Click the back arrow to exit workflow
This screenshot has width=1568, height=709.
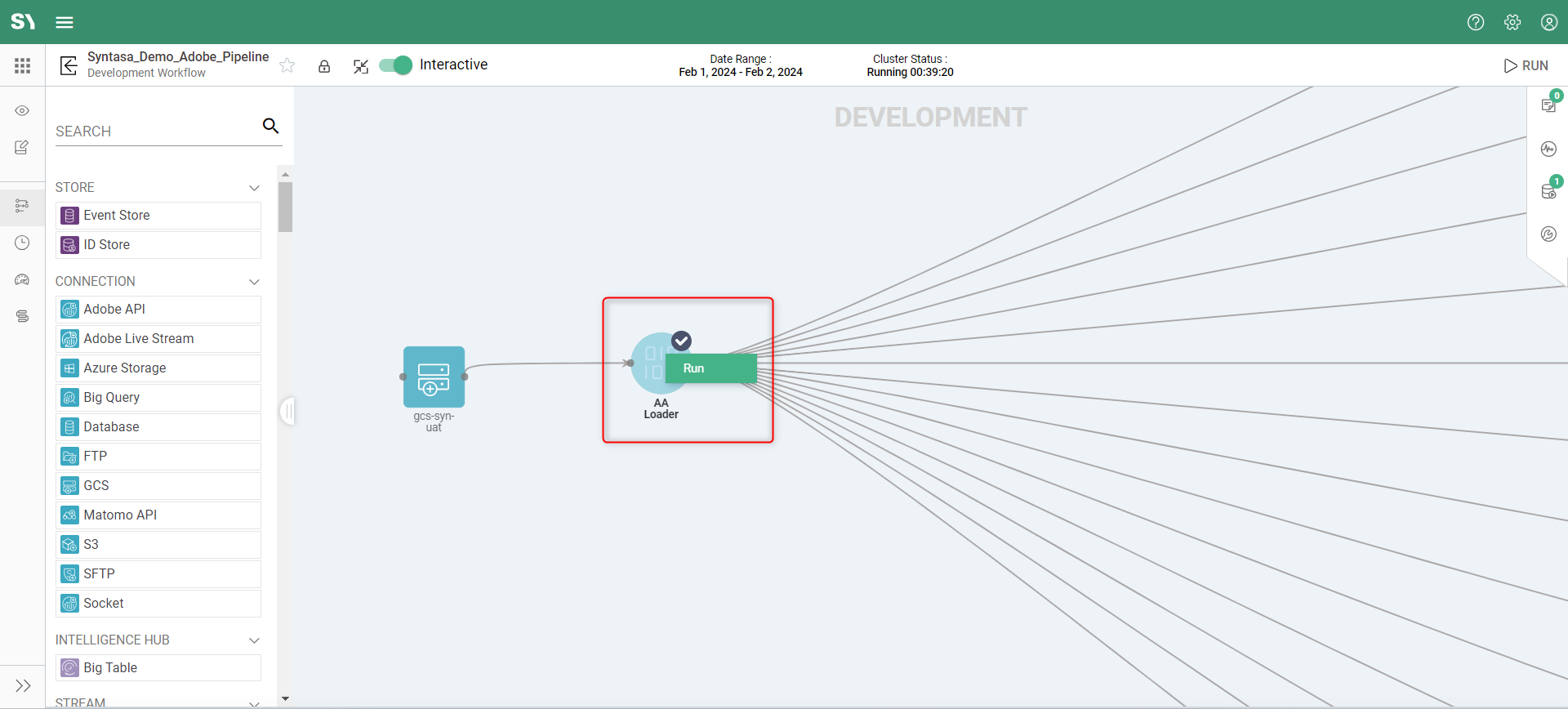69,65
